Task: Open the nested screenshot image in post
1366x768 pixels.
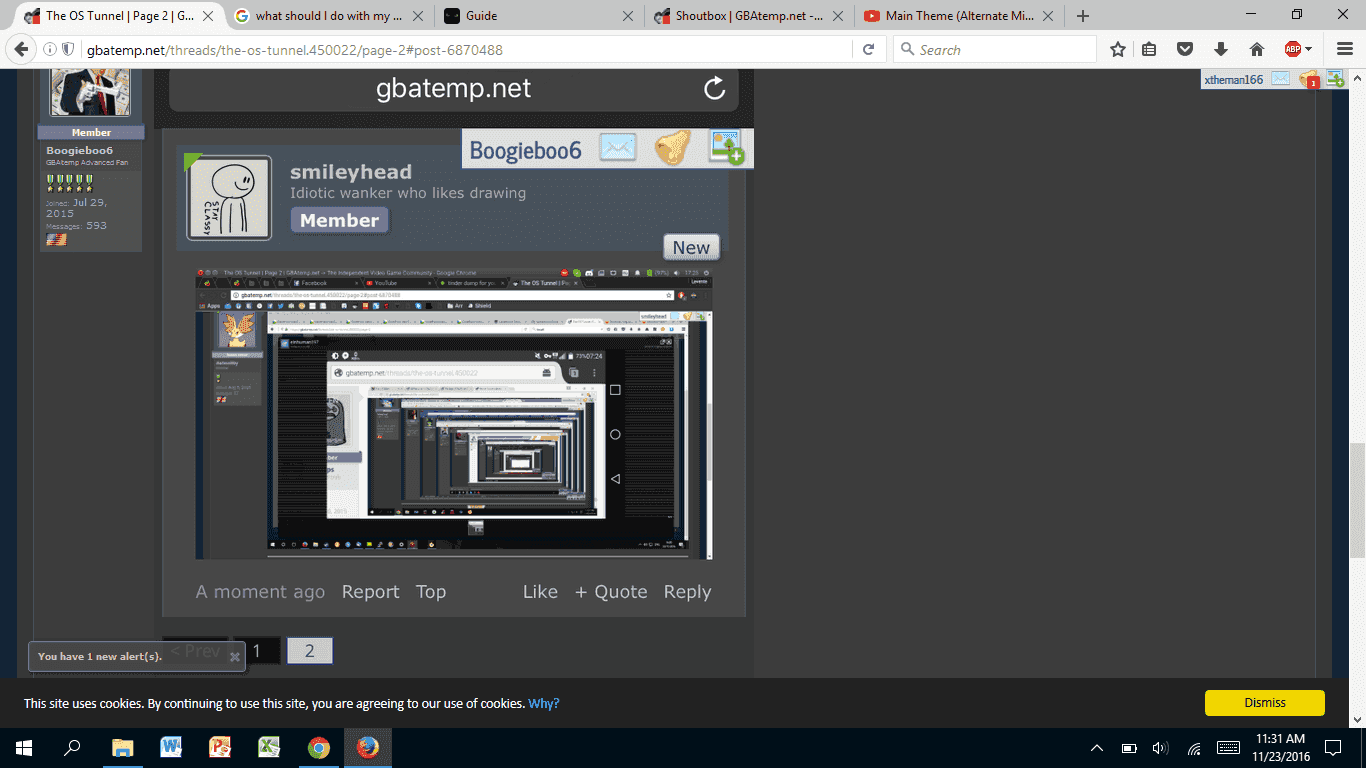Action: [x=454, y=414]
